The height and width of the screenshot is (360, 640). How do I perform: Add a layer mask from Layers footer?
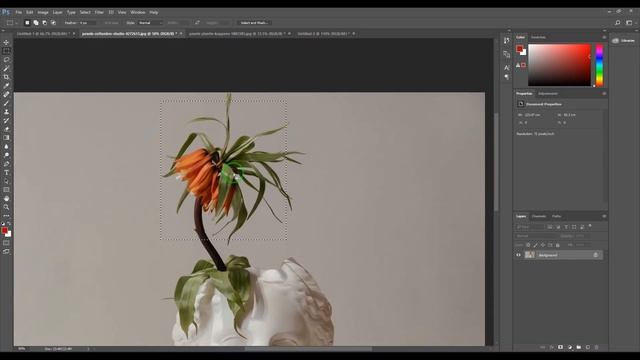pyautogui.click(x=560, y=347)
